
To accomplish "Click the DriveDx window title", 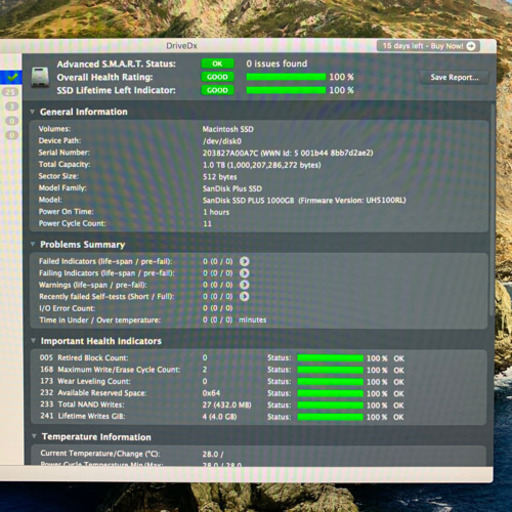I will [x=182, y=46].
